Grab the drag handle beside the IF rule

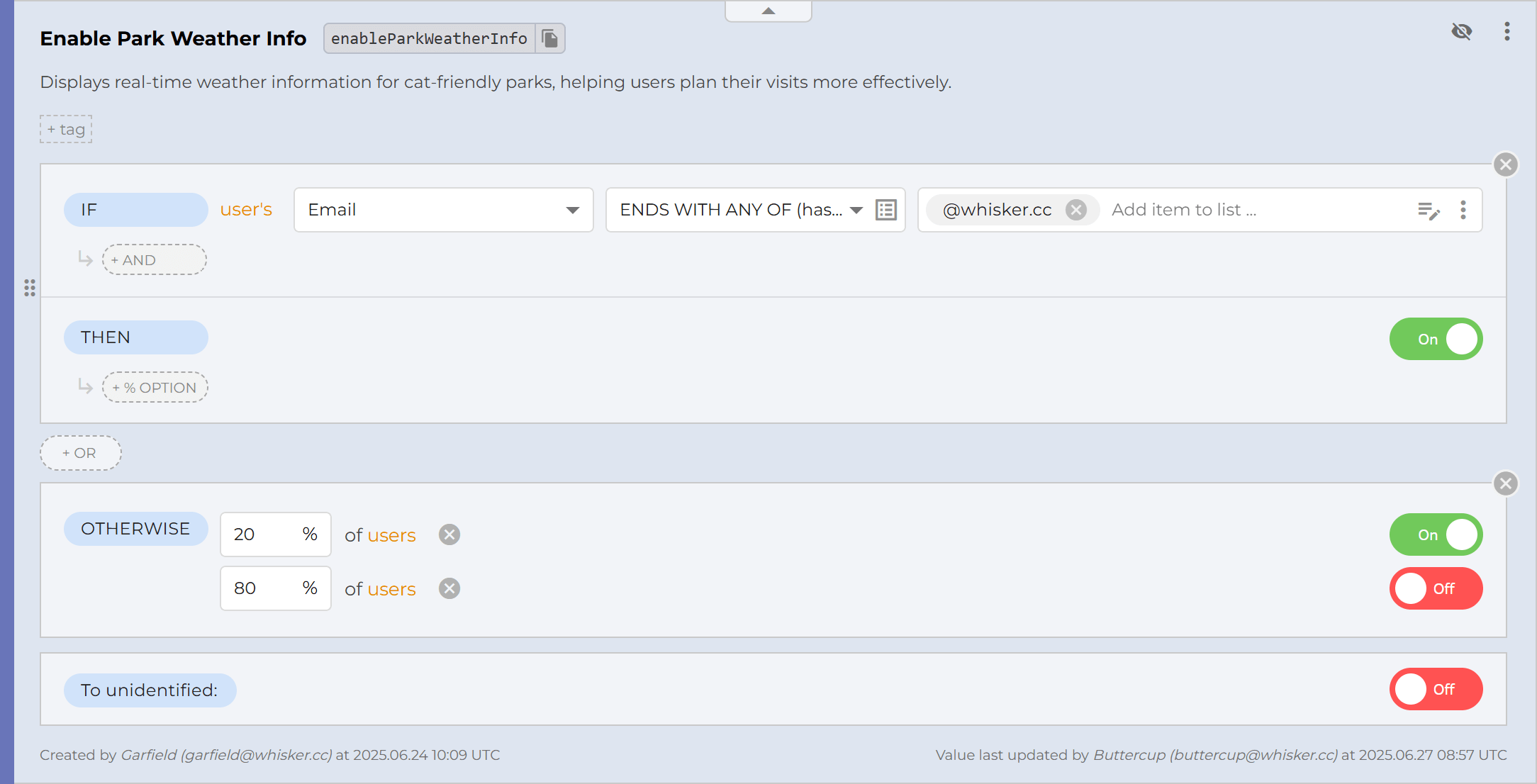[x=30, y=289]
